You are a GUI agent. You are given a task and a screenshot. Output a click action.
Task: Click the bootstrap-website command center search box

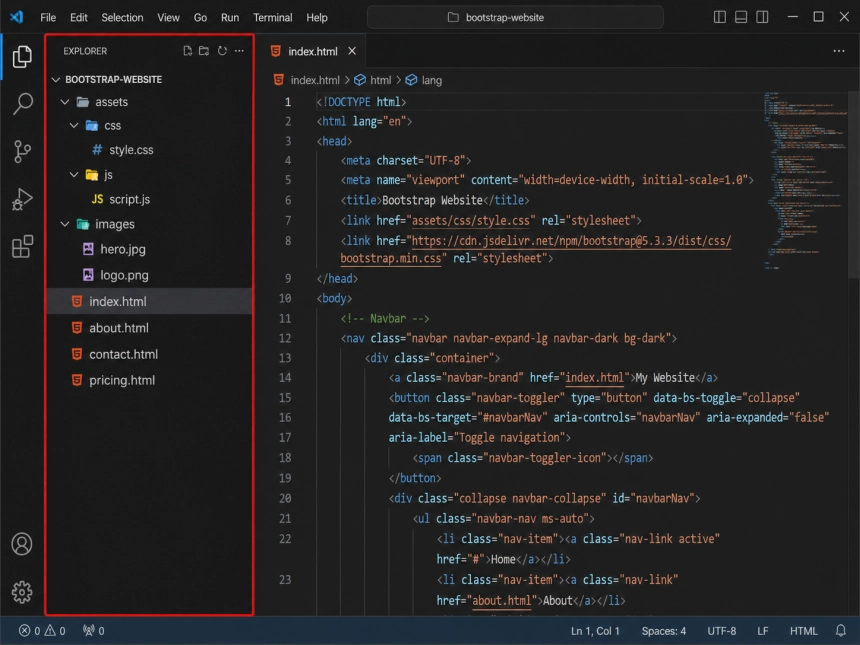coord(515,18)
